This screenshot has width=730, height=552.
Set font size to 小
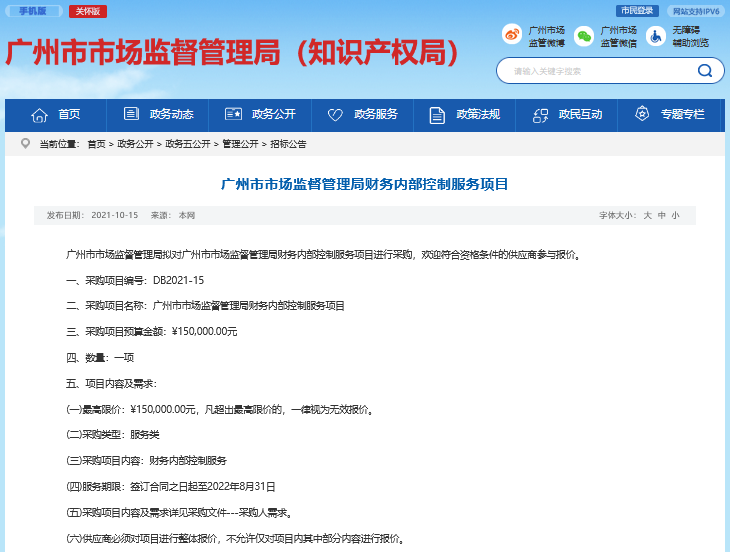click(x=676, y=215)
